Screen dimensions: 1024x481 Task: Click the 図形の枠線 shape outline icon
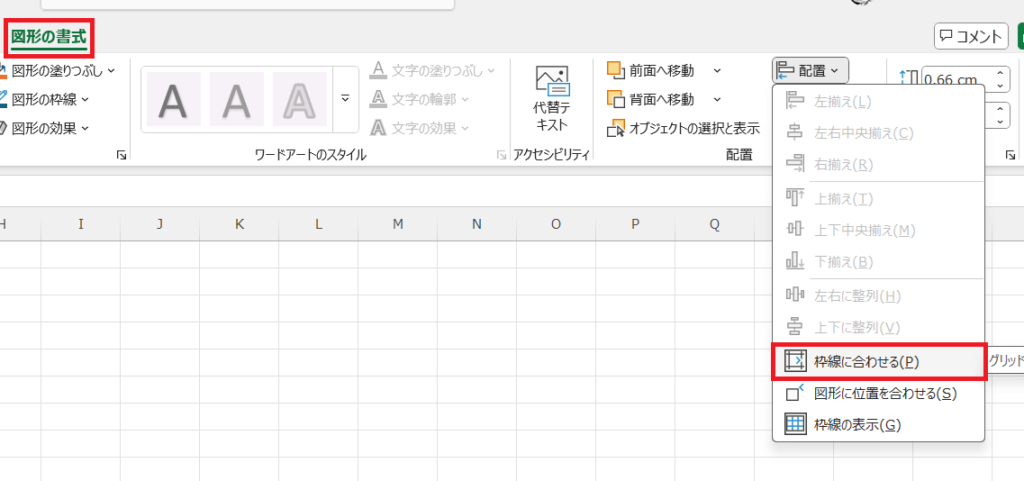[x=4, y=99]
